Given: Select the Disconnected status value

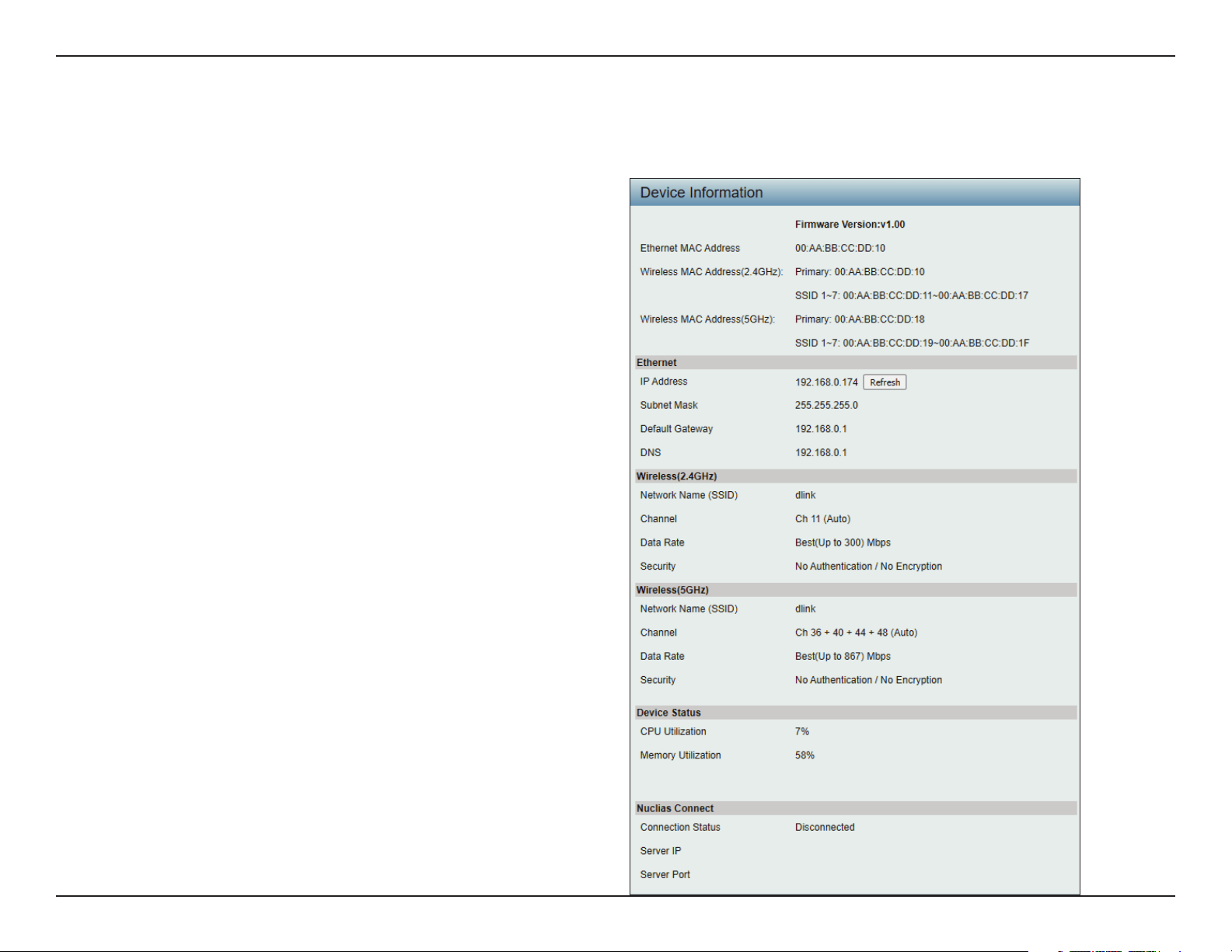Looking at the screenshot, I should [x=825, y=828].
